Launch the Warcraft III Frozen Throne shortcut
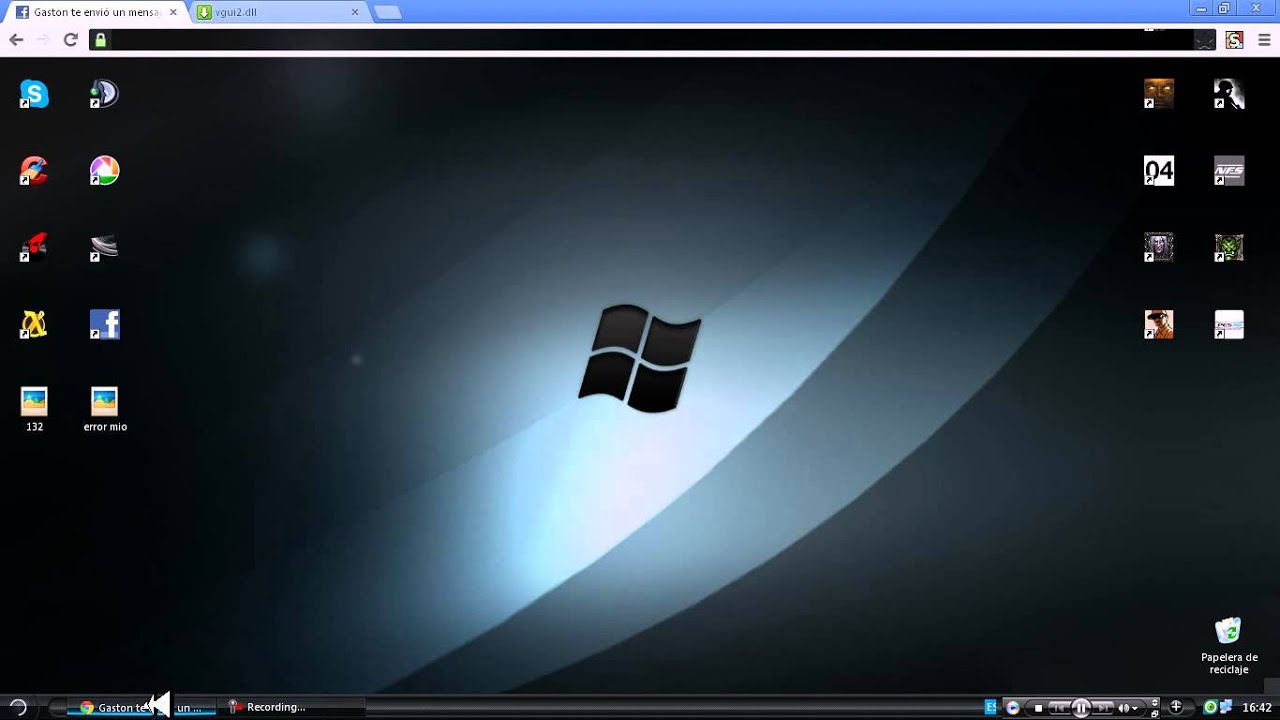Screen dimensions: 1280x720 [x=1159, y=247]
